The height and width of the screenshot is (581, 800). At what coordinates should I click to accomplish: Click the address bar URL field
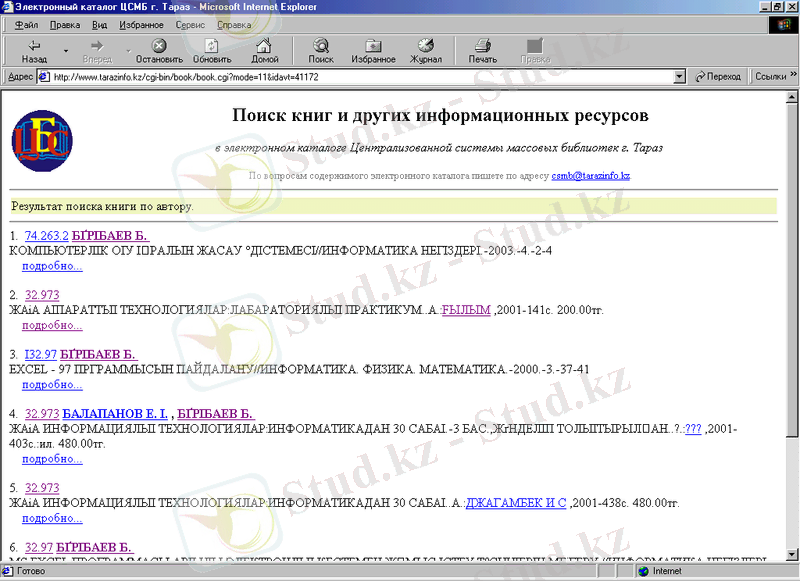(360, 77)
